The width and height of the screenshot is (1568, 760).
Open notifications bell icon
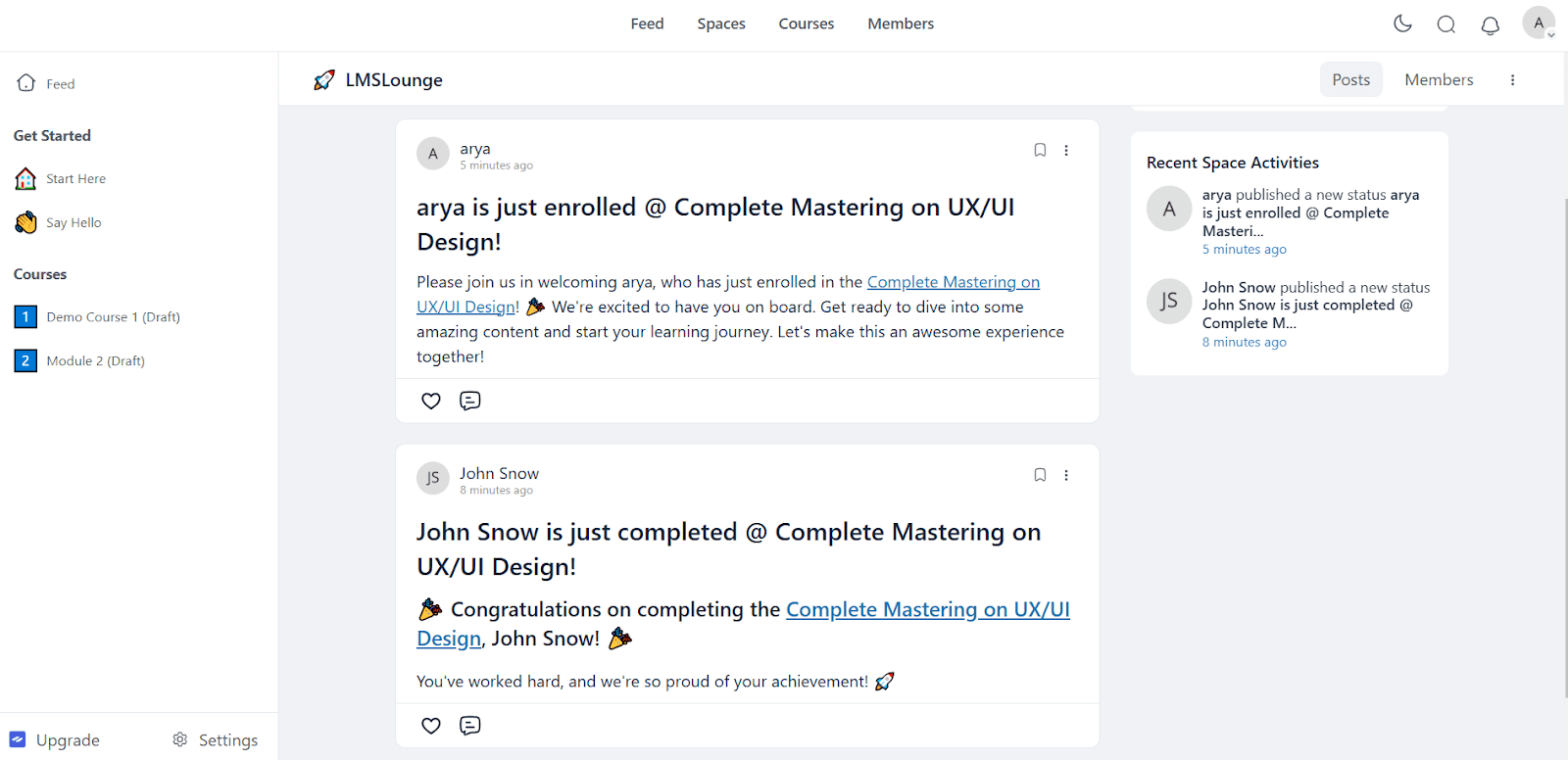click(x=1491, y=24)
